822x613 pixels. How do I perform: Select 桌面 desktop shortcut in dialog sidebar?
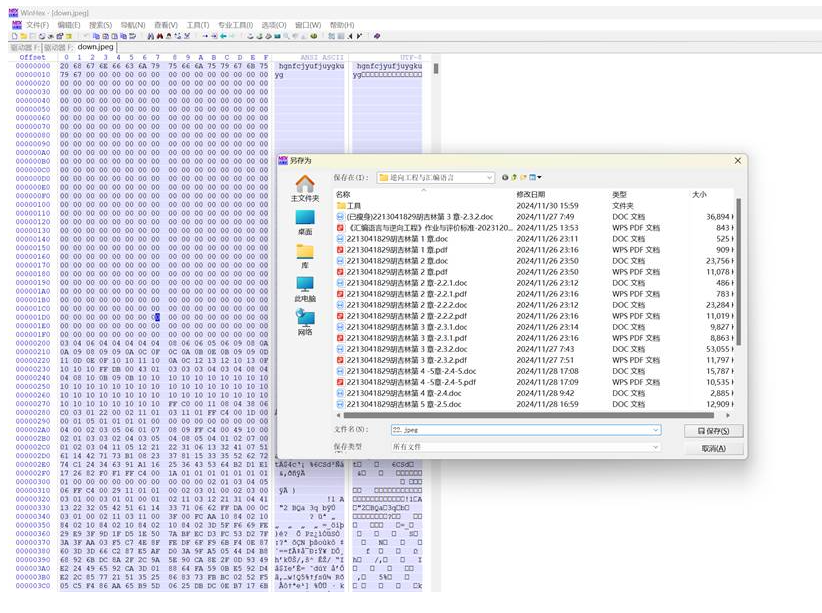pos(305,223)
